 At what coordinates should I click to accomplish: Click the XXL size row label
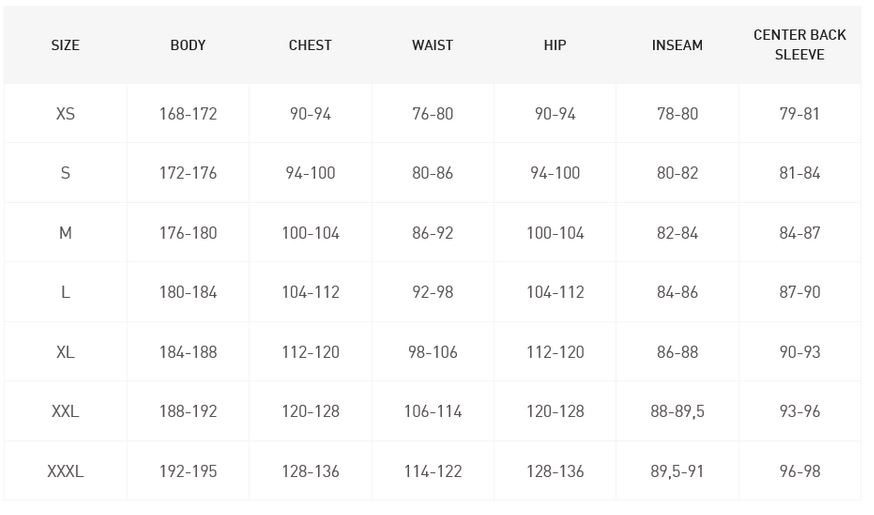pos(65,411)
